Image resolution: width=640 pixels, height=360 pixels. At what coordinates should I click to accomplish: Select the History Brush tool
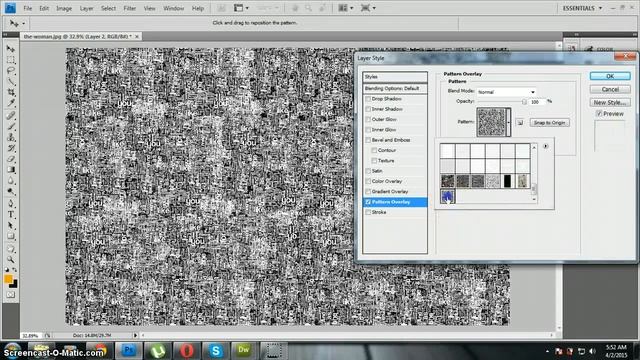point(11,148)
